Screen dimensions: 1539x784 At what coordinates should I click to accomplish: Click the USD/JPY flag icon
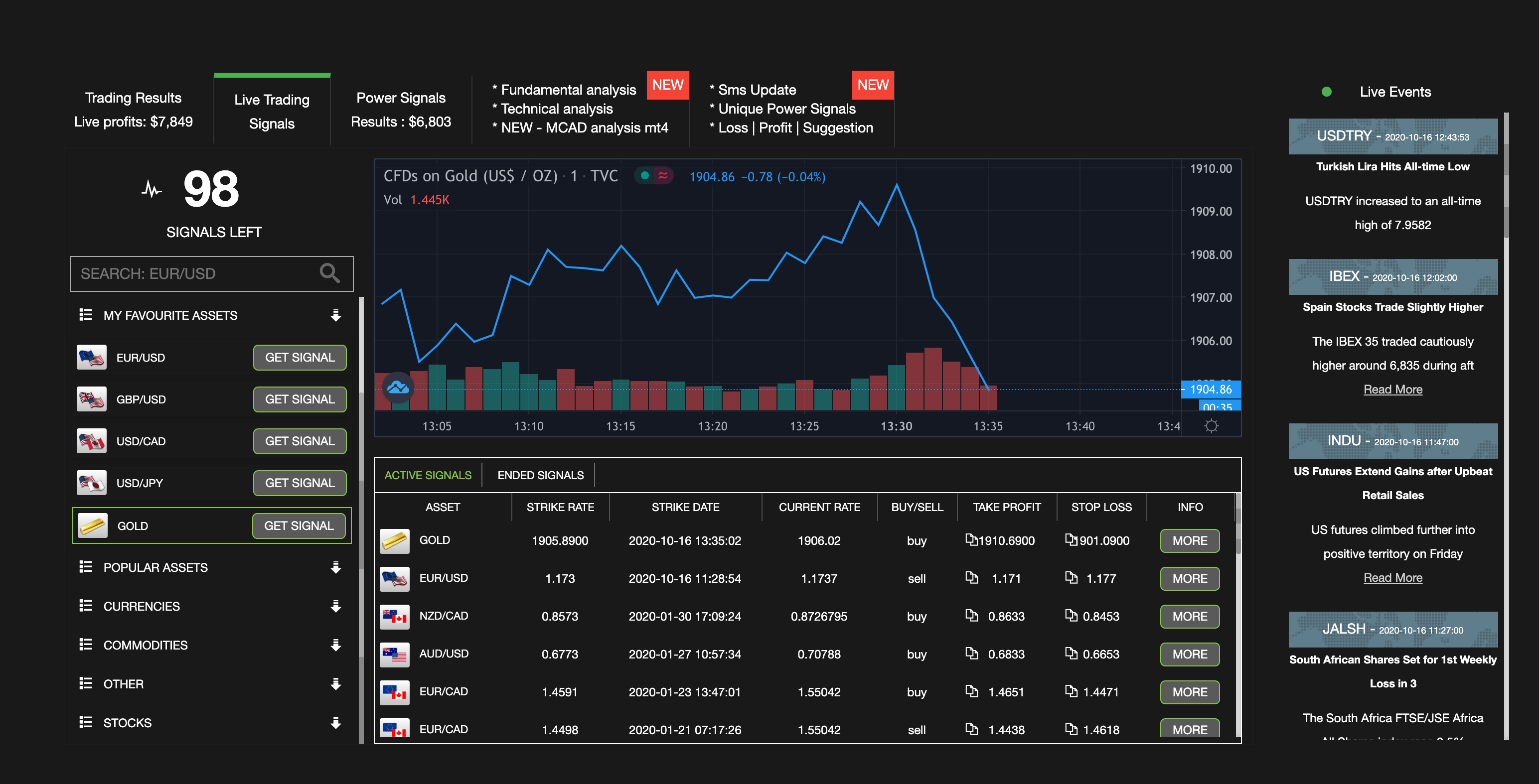91,483
